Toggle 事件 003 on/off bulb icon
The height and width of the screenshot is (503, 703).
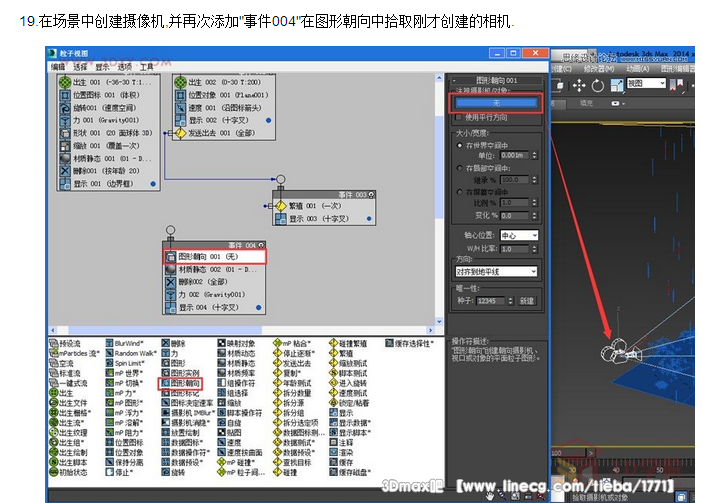coord(371,195)
